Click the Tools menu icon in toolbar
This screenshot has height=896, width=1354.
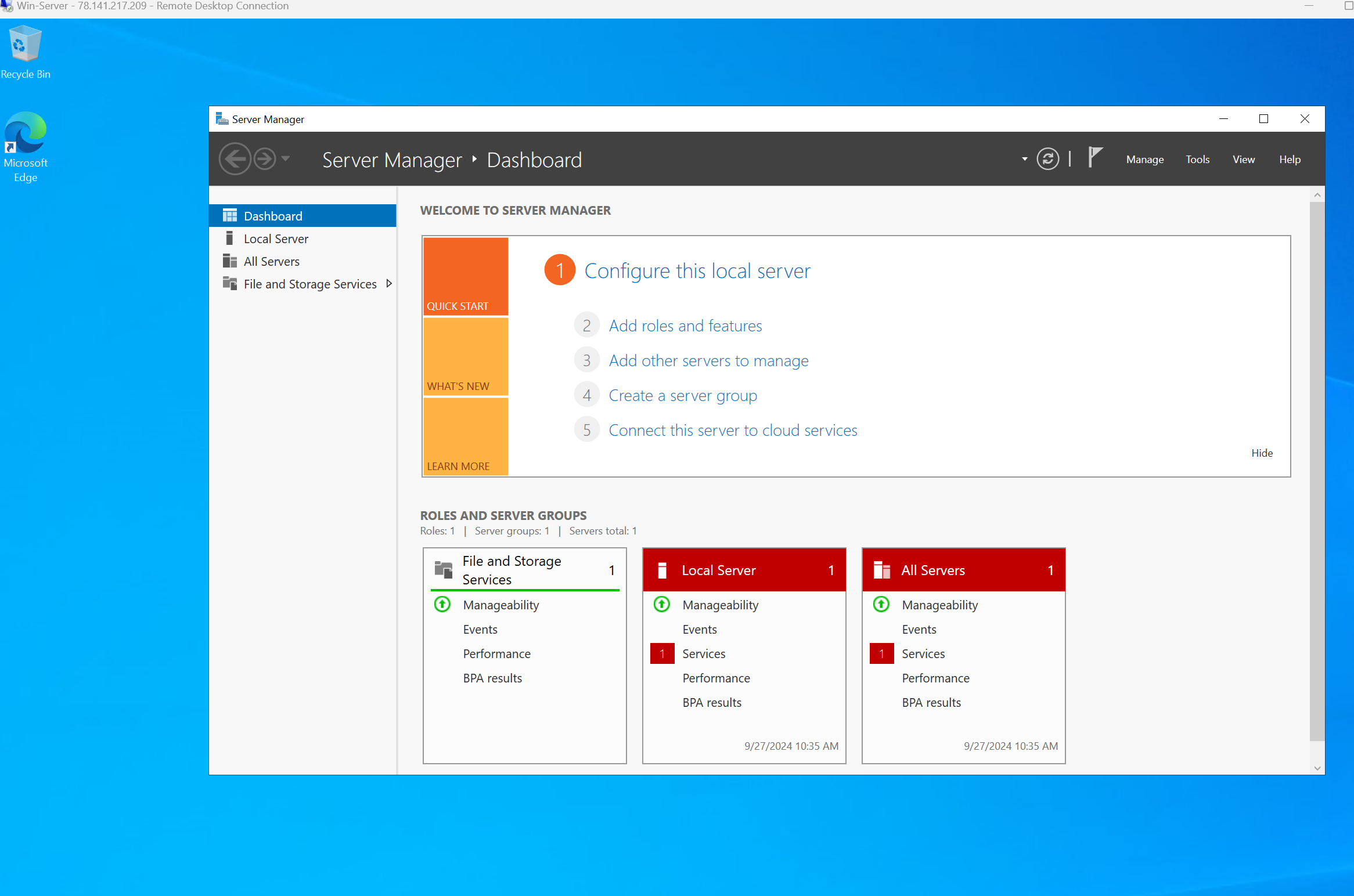[x=1197, y=159]
